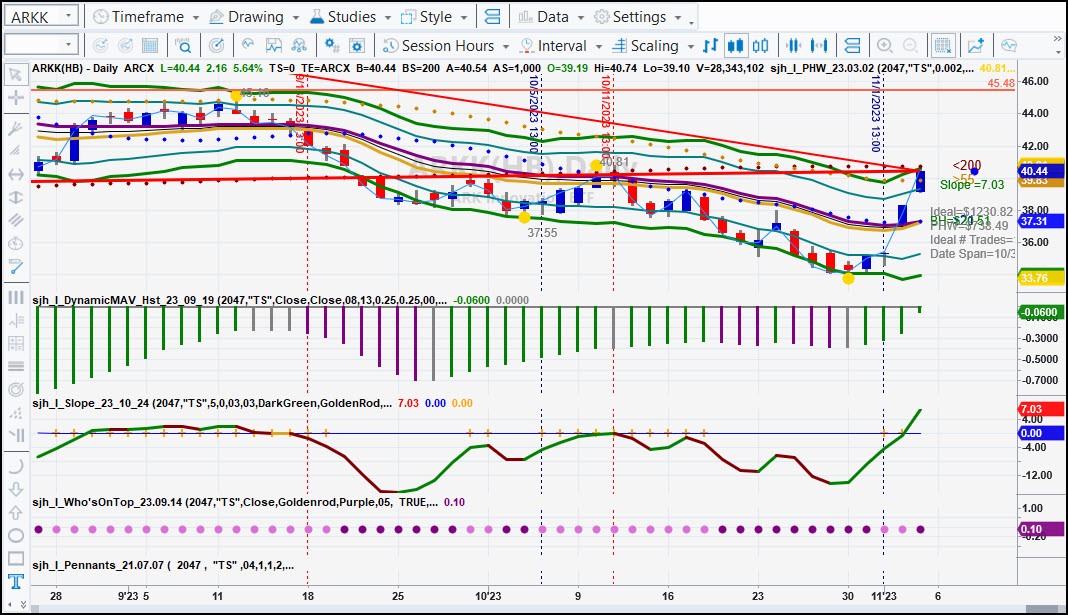Expand the drawing sidebar overflow chevron

23,605
